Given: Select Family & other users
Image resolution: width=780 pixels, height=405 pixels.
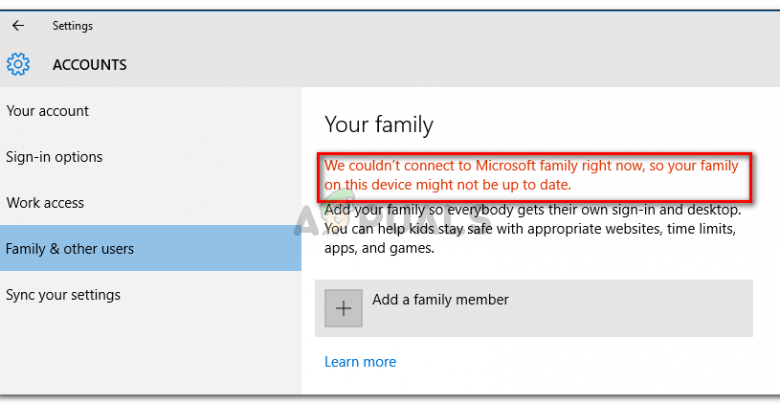Looking at the screenshot, I should [x=70, y=249].
